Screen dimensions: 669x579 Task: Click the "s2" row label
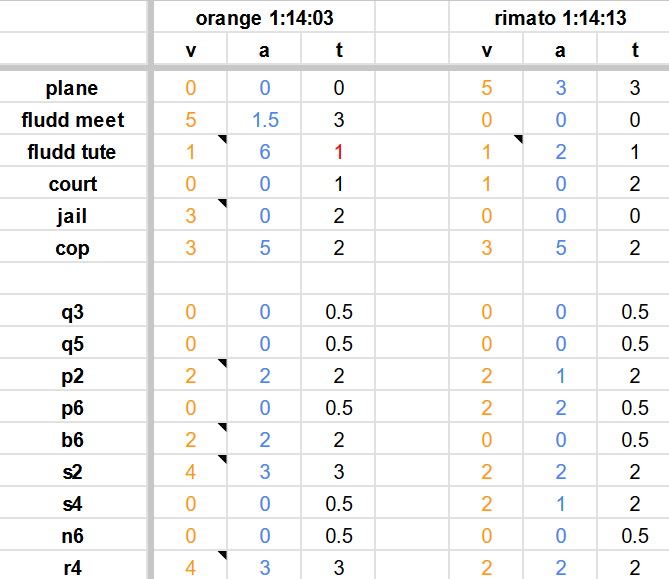[x=73, y=472]
